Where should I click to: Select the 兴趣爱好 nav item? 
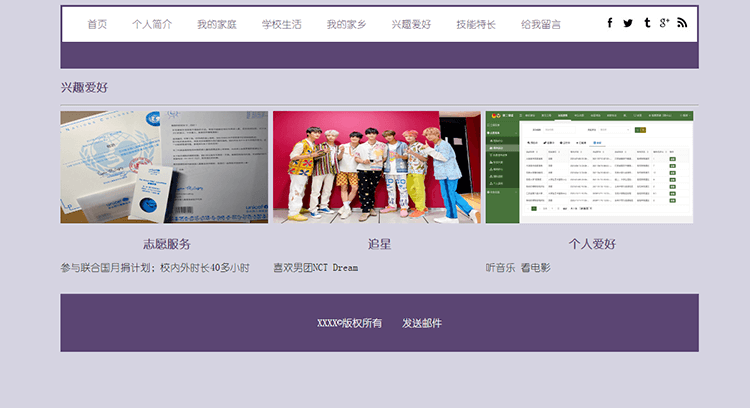(x=411, y=24)
